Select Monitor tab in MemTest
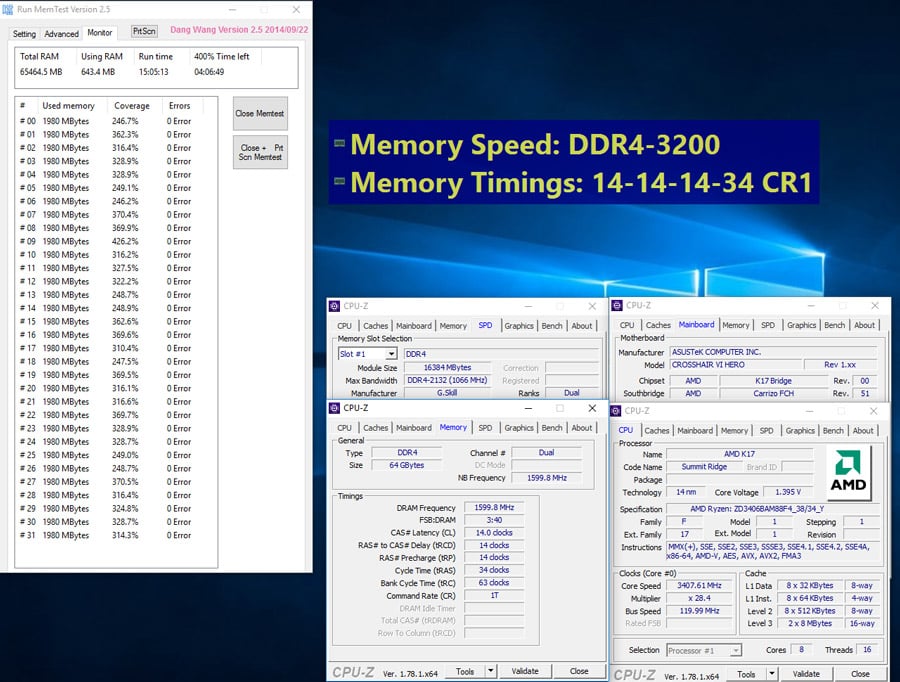Image resolution: width=900 pixels, height=682 pixels. (x=100, y=33)
